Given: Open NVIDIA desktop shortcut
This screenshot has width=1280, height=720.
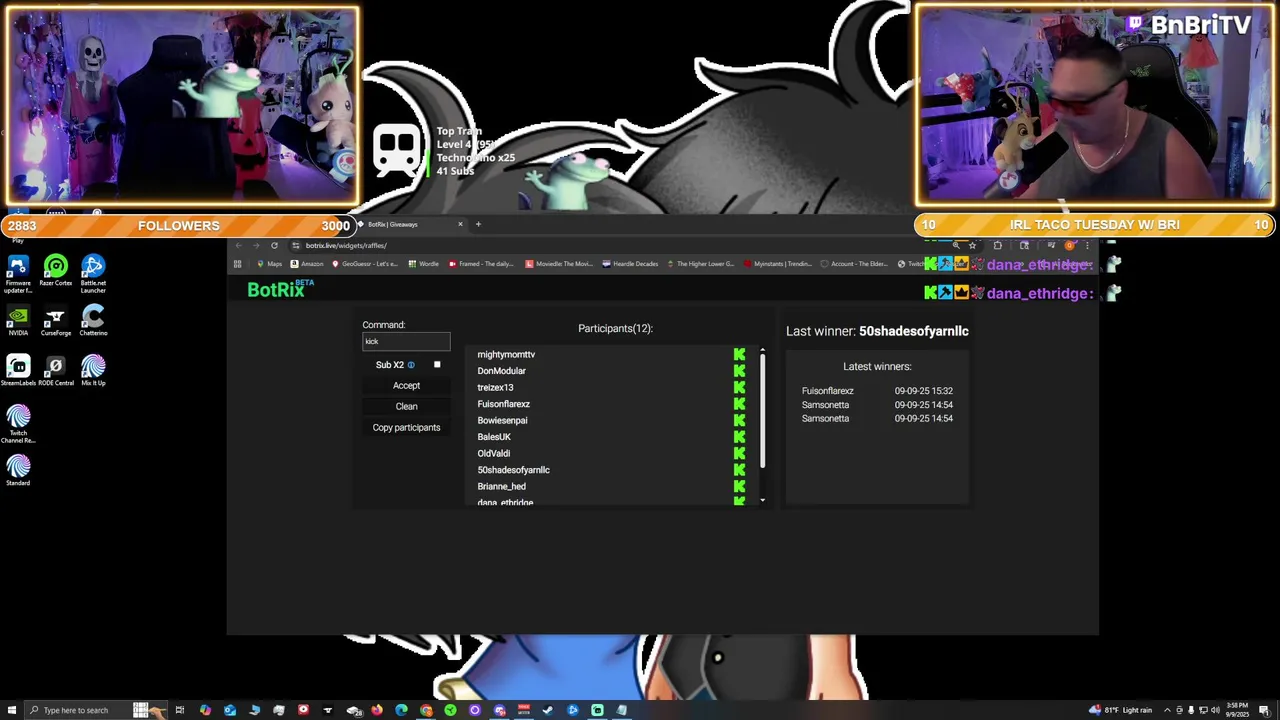Looking at the screenshot, I should click(x=17, y=320).
